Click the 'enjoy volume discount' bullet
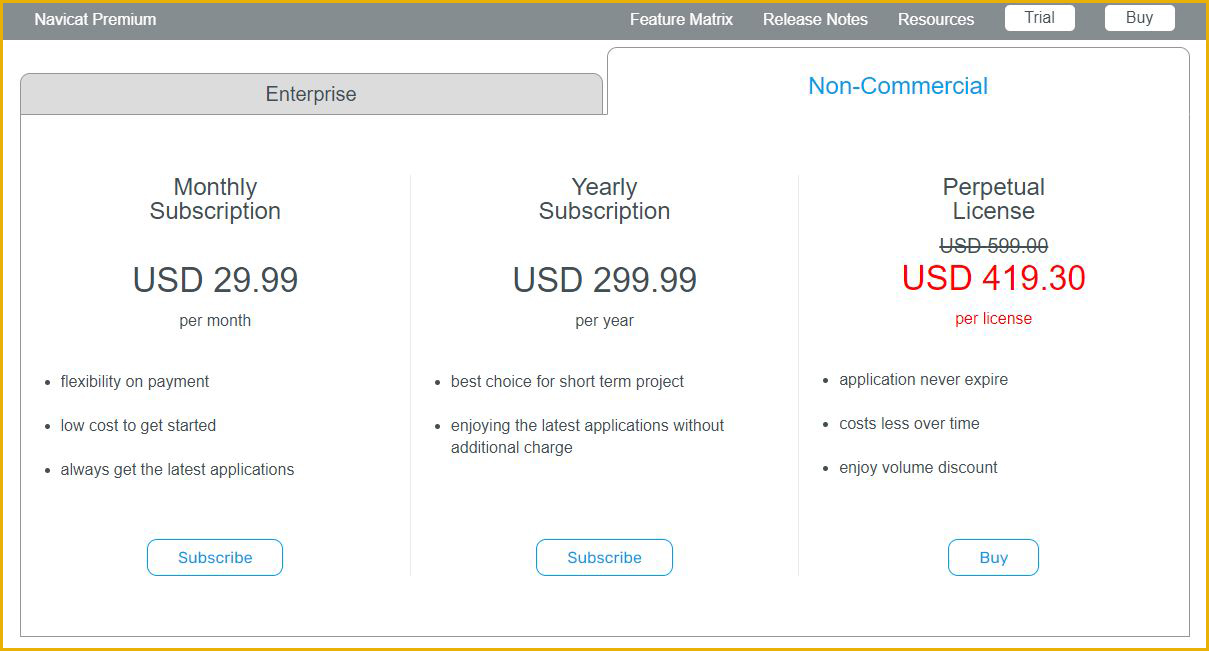 coord(918,468)
